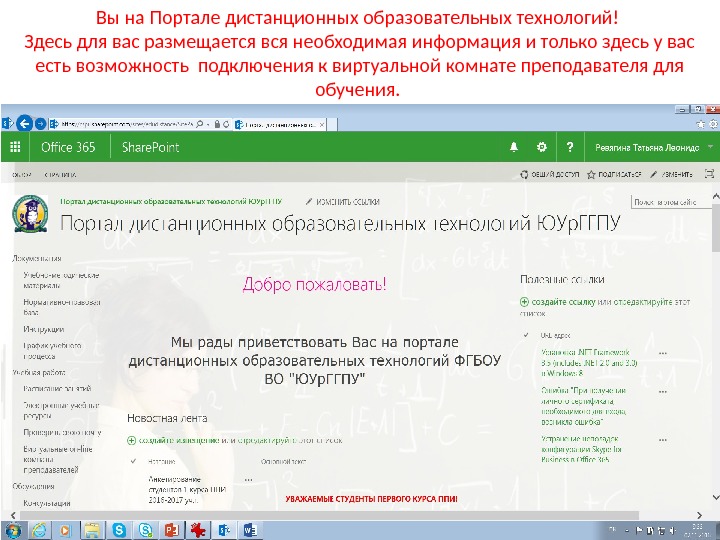Open the Skype icon with green status badge
The image size is (720, 540).
pos(146,531)
